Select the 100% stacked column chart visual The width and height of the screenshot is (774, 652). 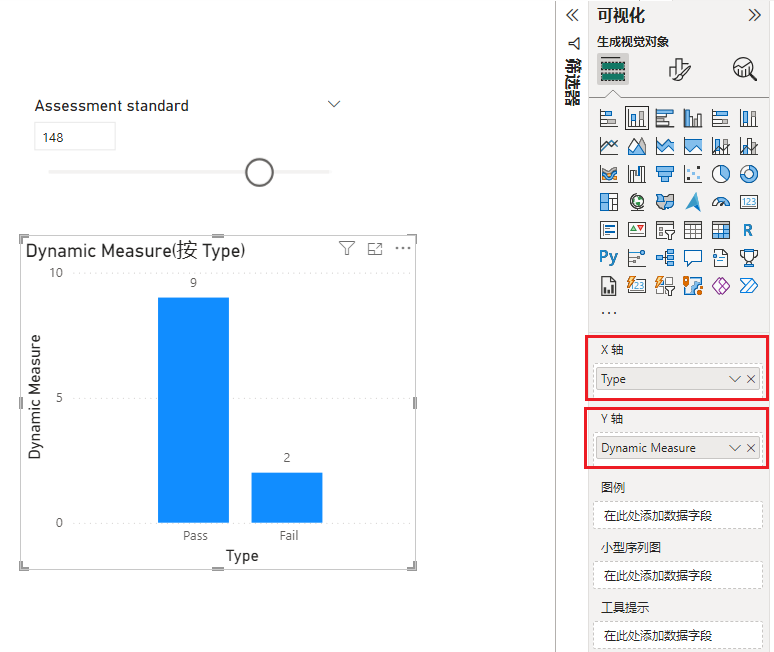(x=749, y=118)
